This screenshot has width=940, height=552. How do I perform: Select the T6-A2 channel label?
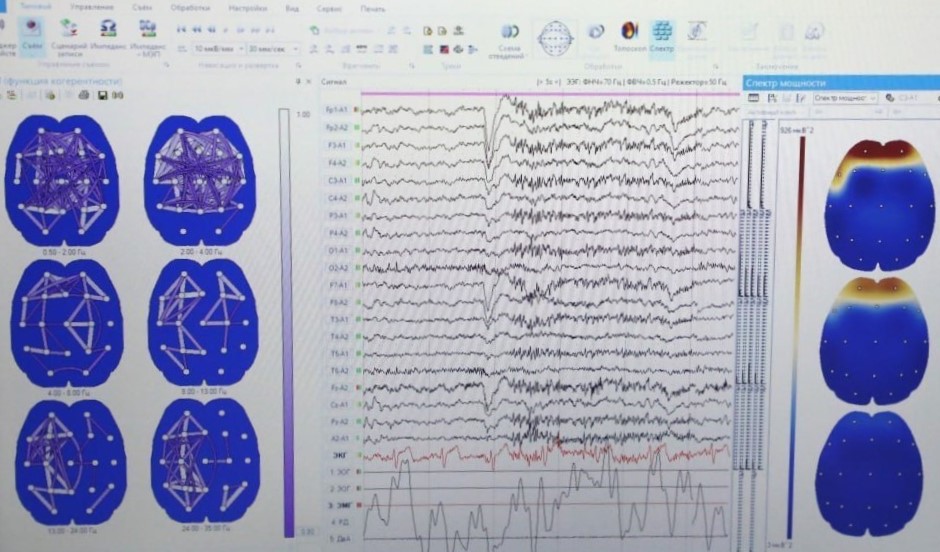pyautogui.click(x=339, y=371)
